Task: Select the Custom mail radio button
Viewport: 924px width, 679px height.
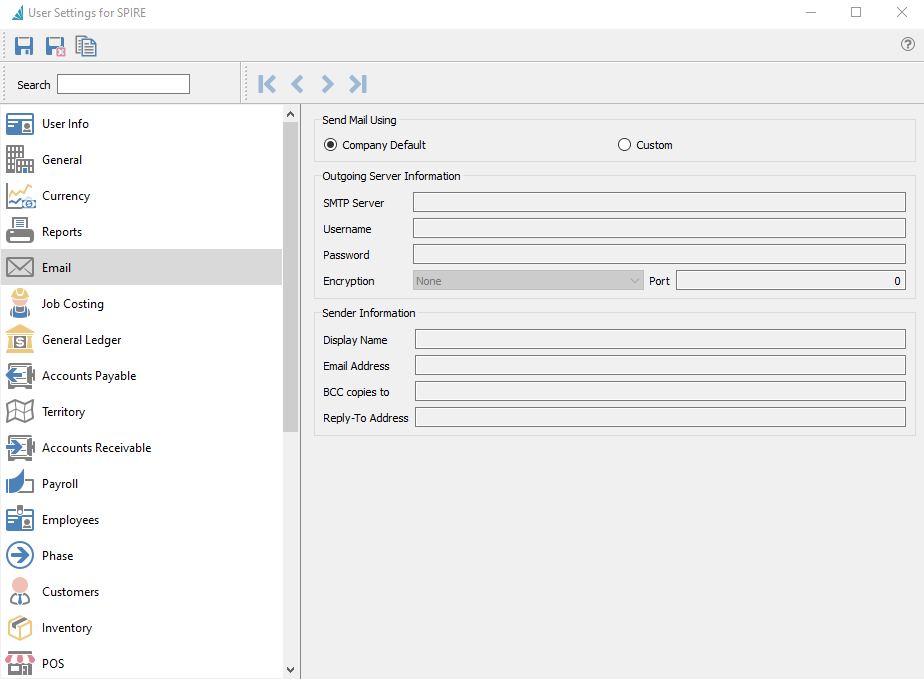Action: 625,145
